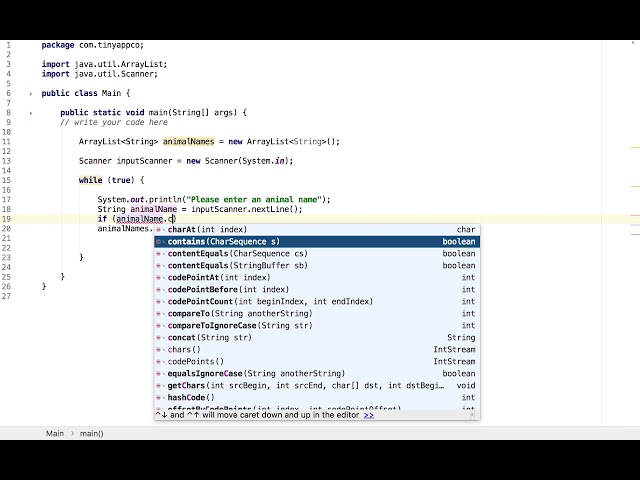Click 'import java.util.ArrayList;' line
This screenshot has height=480, width=640.
click(104, 64)
